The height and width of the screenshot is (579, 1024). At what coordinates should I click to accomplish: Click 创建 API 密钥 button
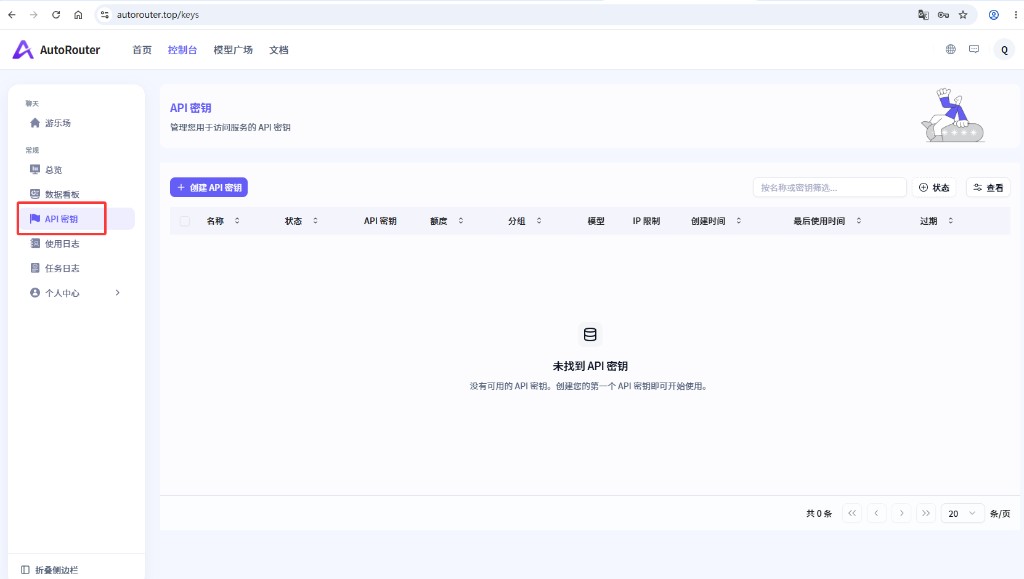click(x=209, y=187)
